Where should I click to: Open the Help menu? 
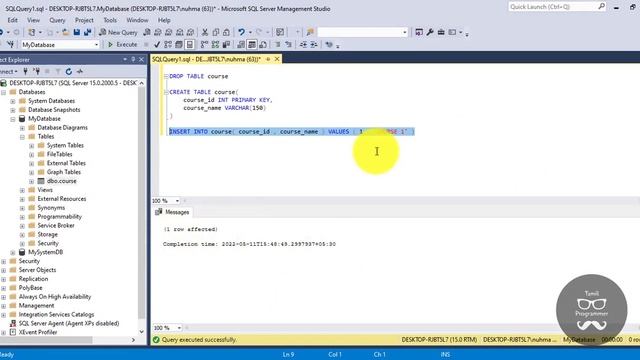[164, 20]
